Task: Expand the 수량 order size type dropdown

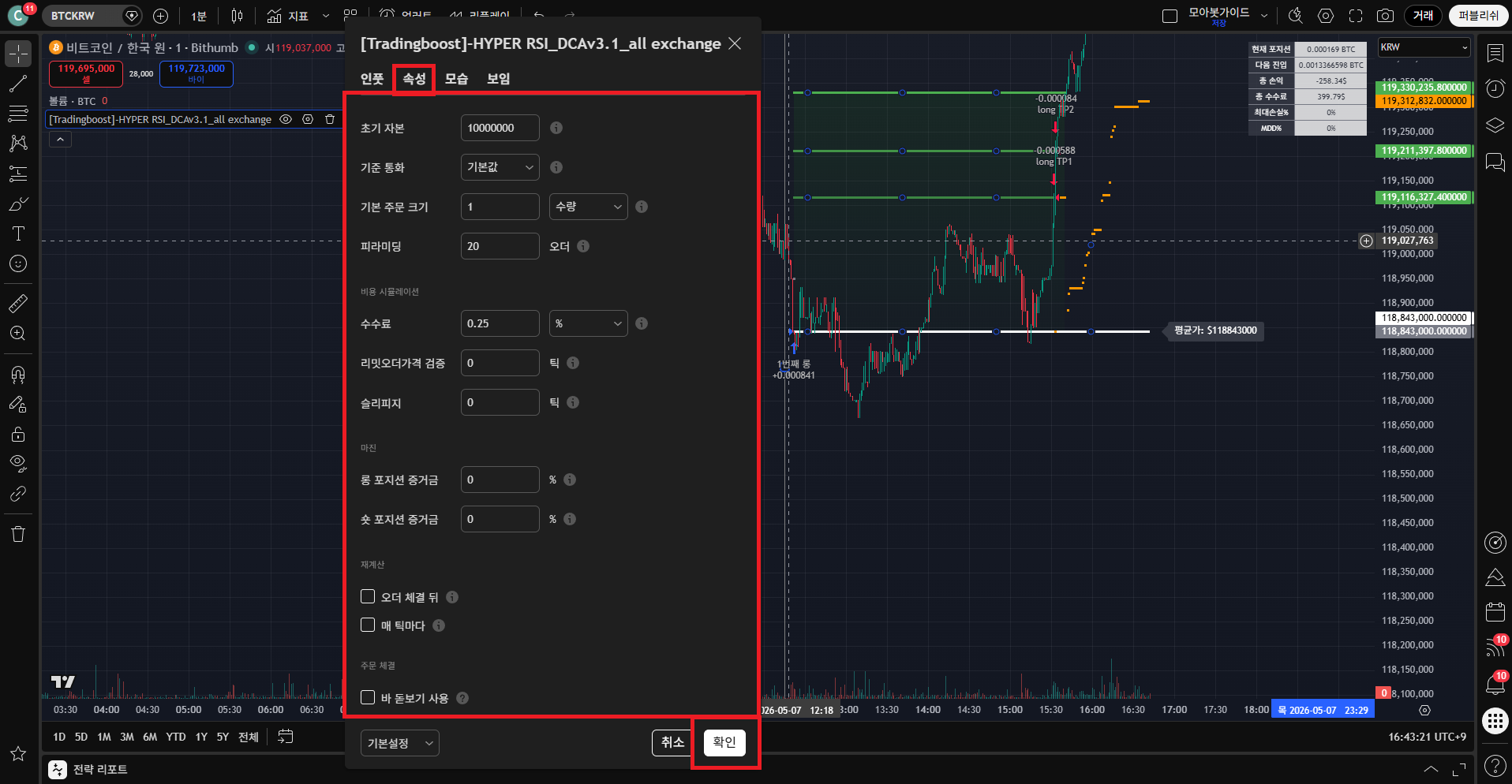Action: [589, 207]
